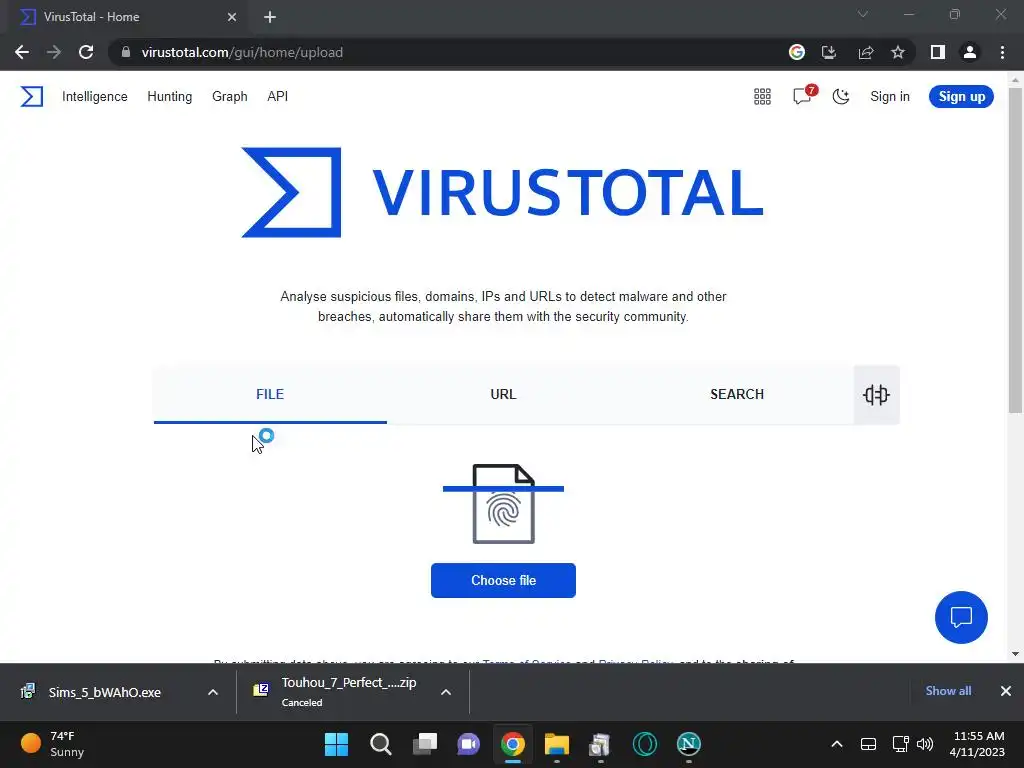Click the Sign up button
1024x768 pixels.
click(961, 97)
